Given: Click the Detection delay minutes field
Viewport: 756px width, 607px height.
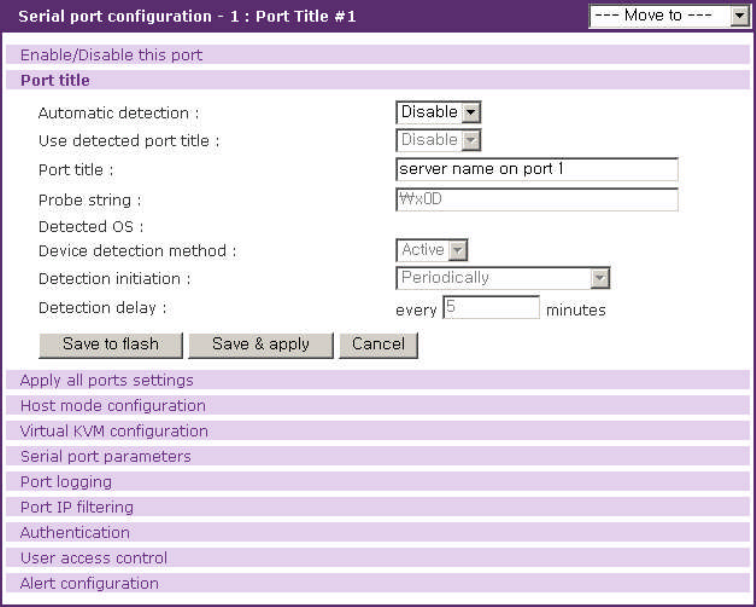Looking at the screenshot, I should click(x=490, y=307).
